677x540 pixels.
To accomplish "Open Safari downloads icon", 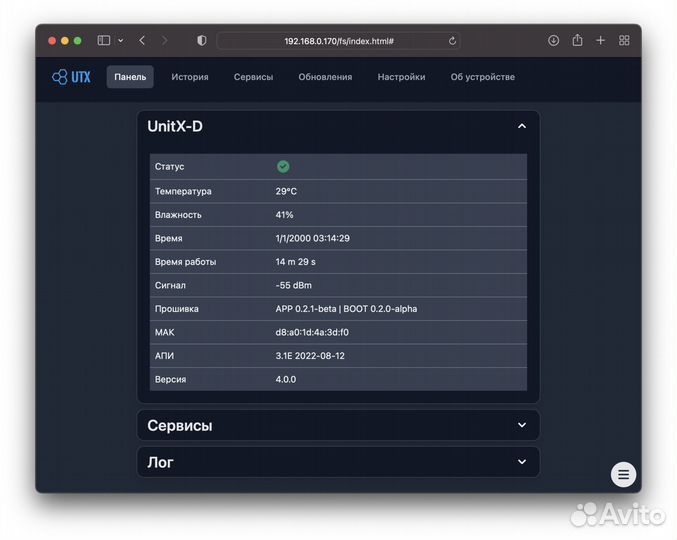I will pyautogui.click(x=553, y=41).
